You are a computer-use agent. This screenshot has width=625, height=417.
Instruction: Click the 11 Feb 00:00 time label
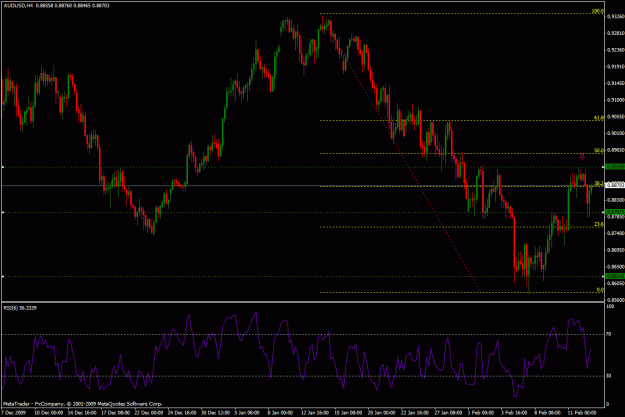582,413
